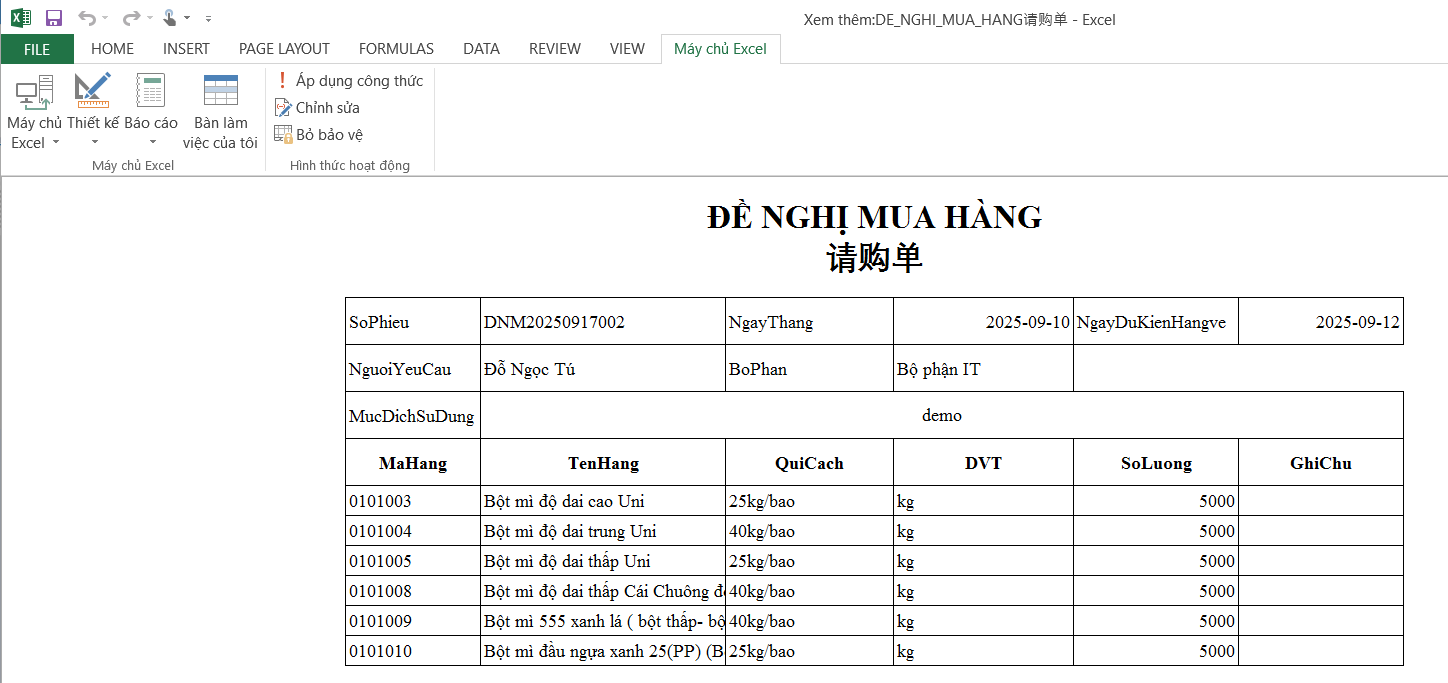The height and width of the screenshot is (683, 1448).
Task: Click the Áp dụng công thức exclamation icon
Action: coord(282,80)
